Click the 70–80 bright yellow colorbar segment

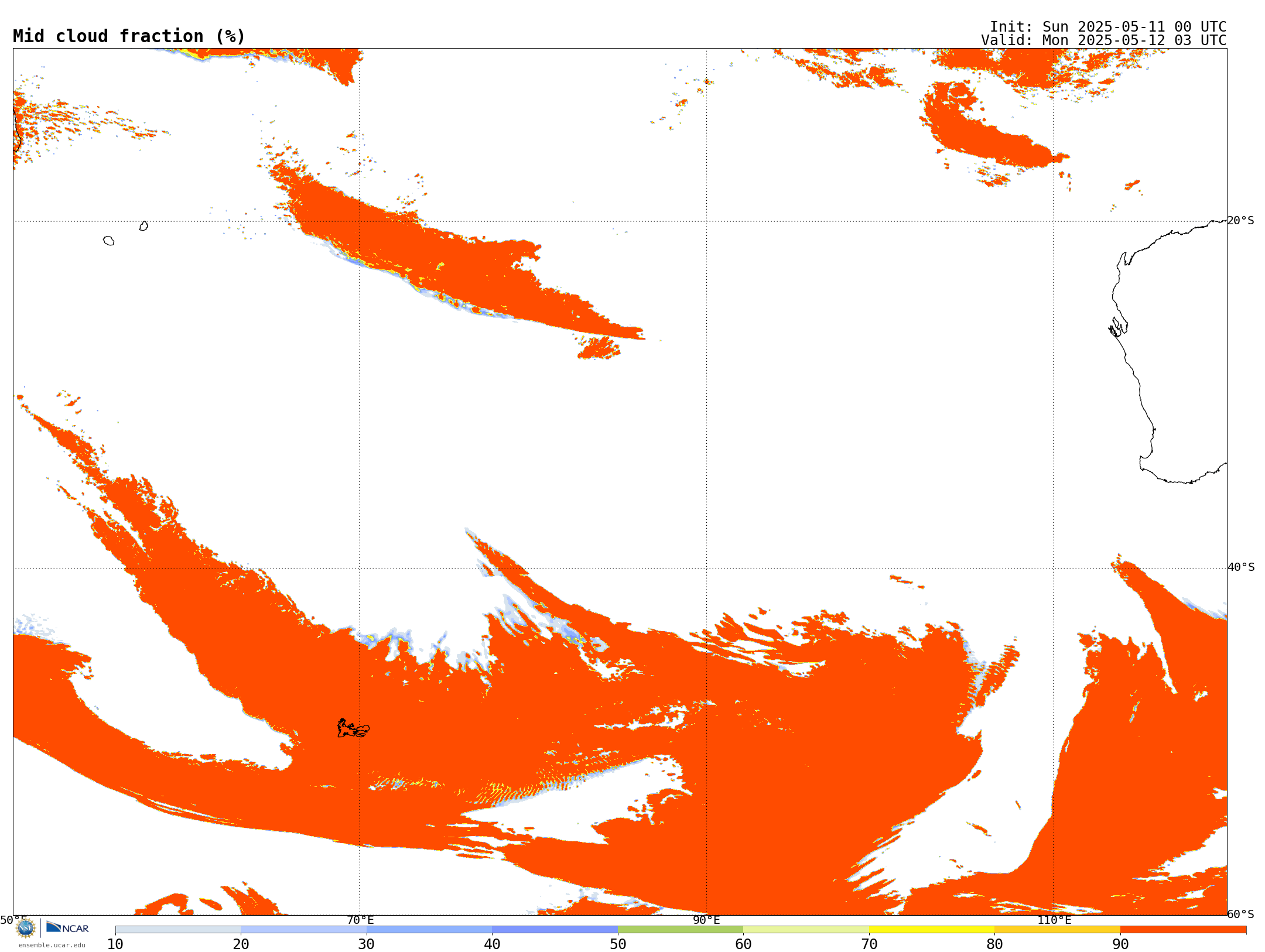click(x=932, y=930)
